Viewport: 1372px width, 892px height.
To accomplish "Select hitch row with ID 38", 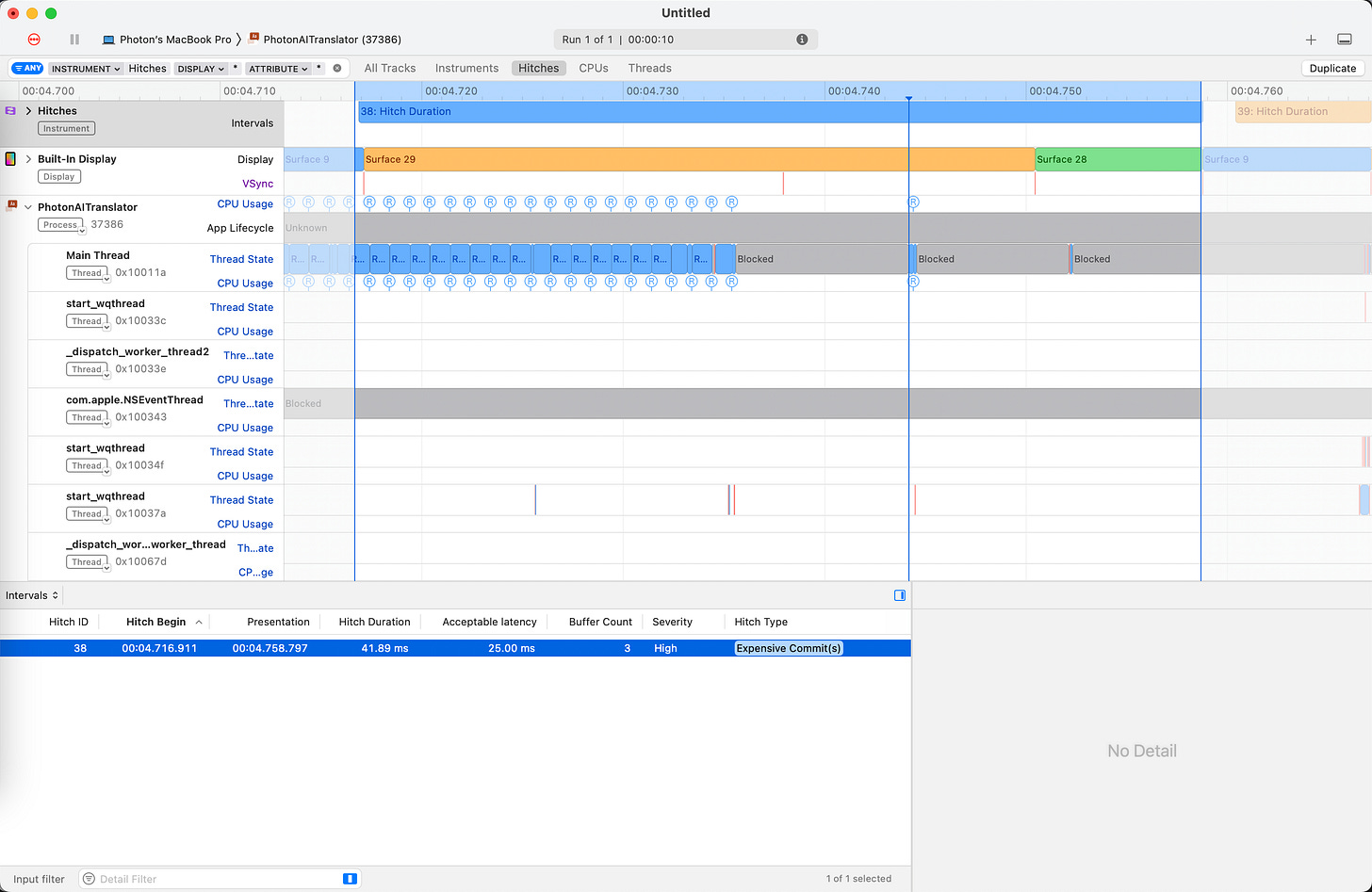I will click(455, 648).
